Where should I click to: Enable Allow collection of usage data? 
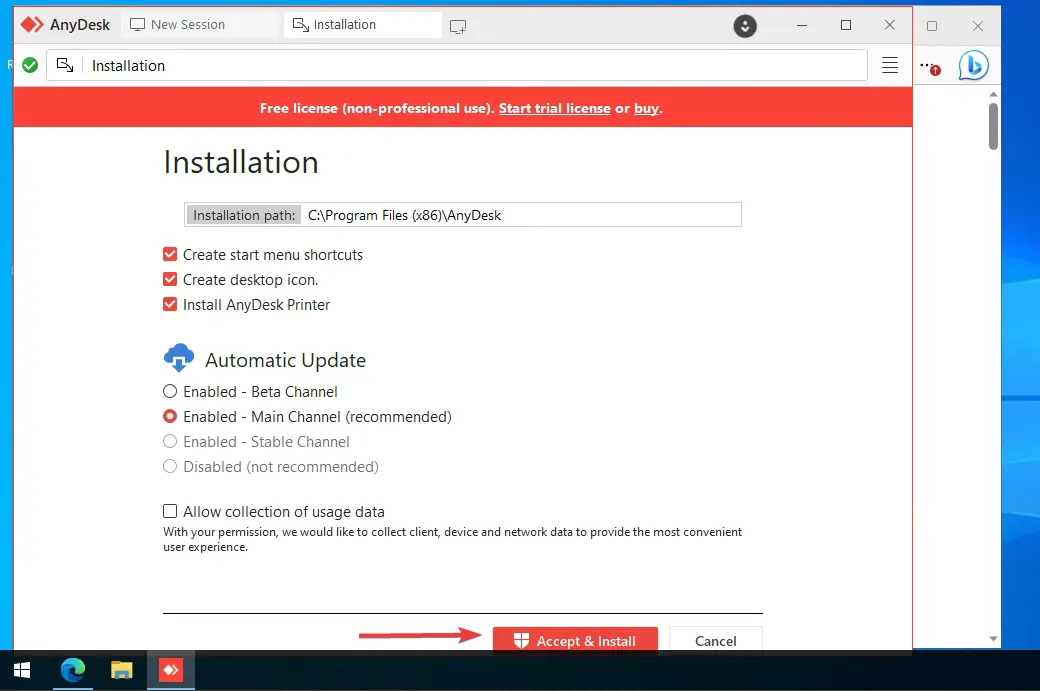170,511
